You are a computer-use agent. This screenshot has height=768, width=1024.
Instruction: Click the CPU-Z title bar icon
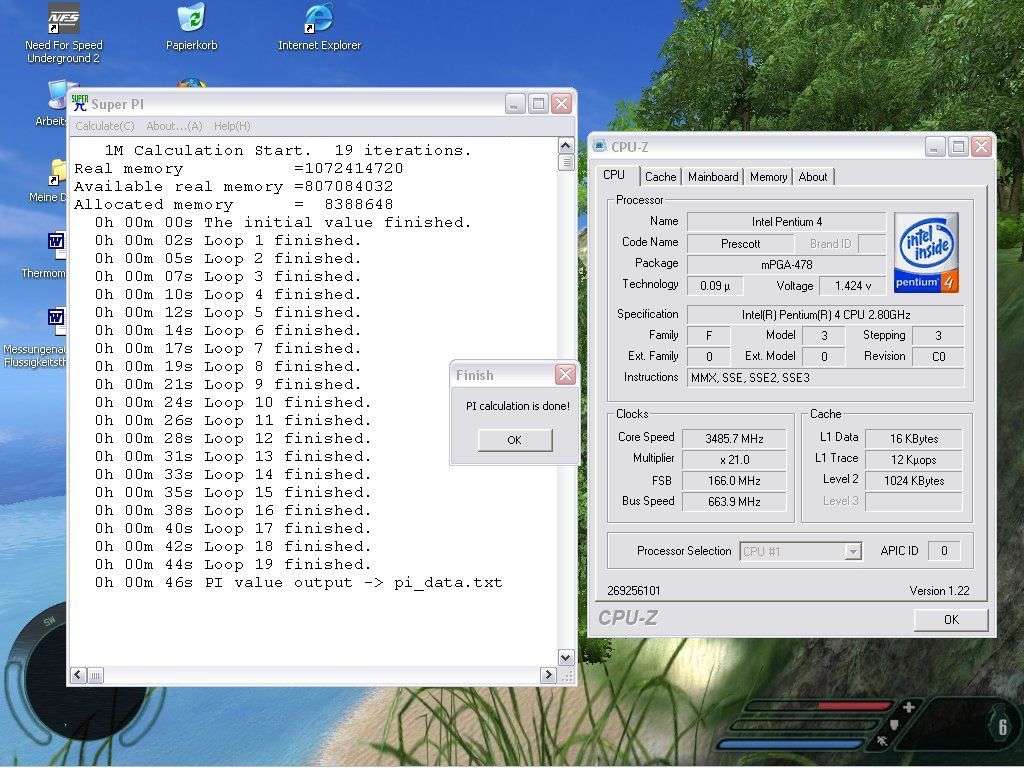coord(599,146)
